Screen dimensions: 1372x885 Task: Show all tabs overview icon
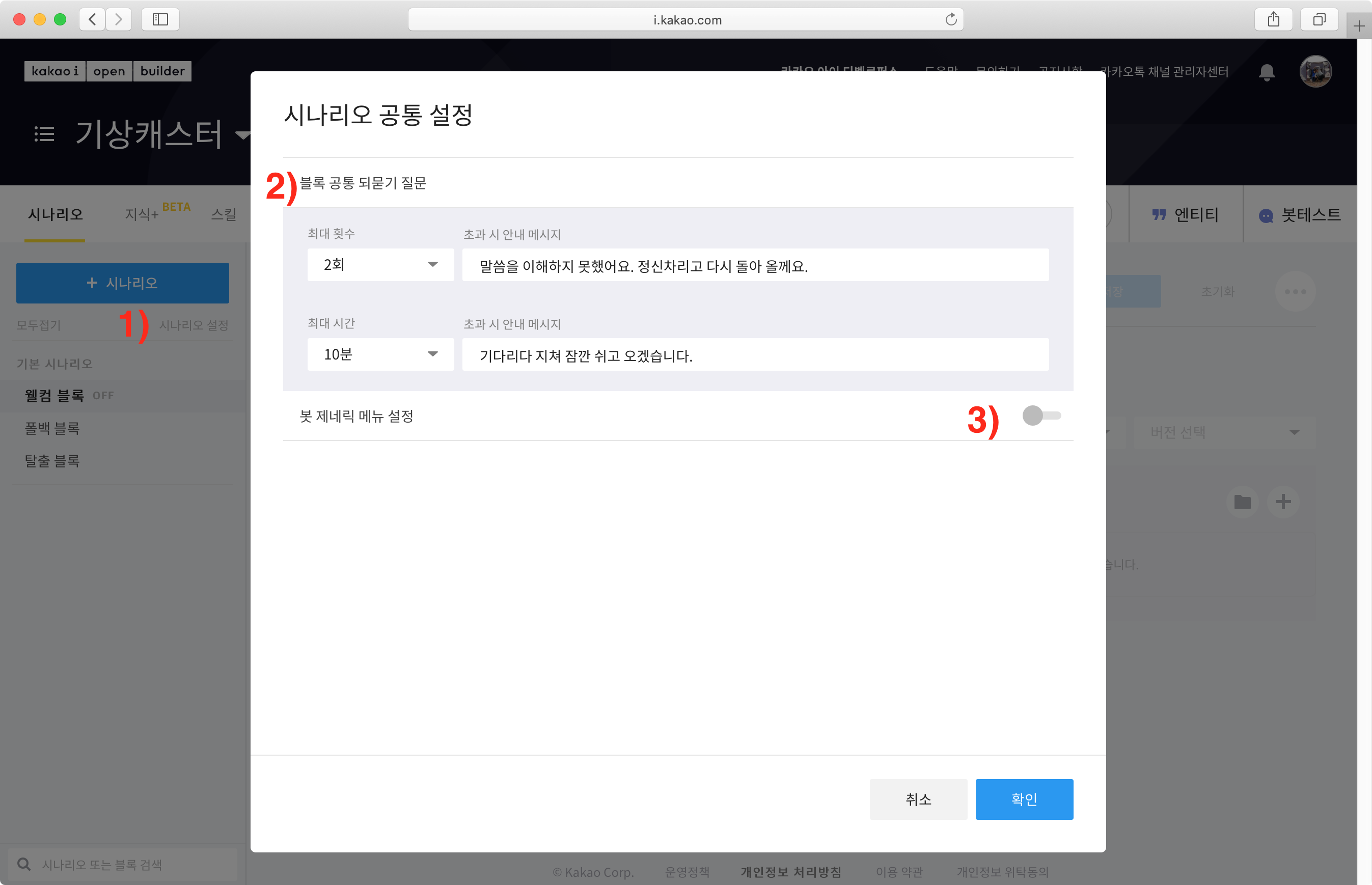pyautogui.click(x=1319, y=19)
